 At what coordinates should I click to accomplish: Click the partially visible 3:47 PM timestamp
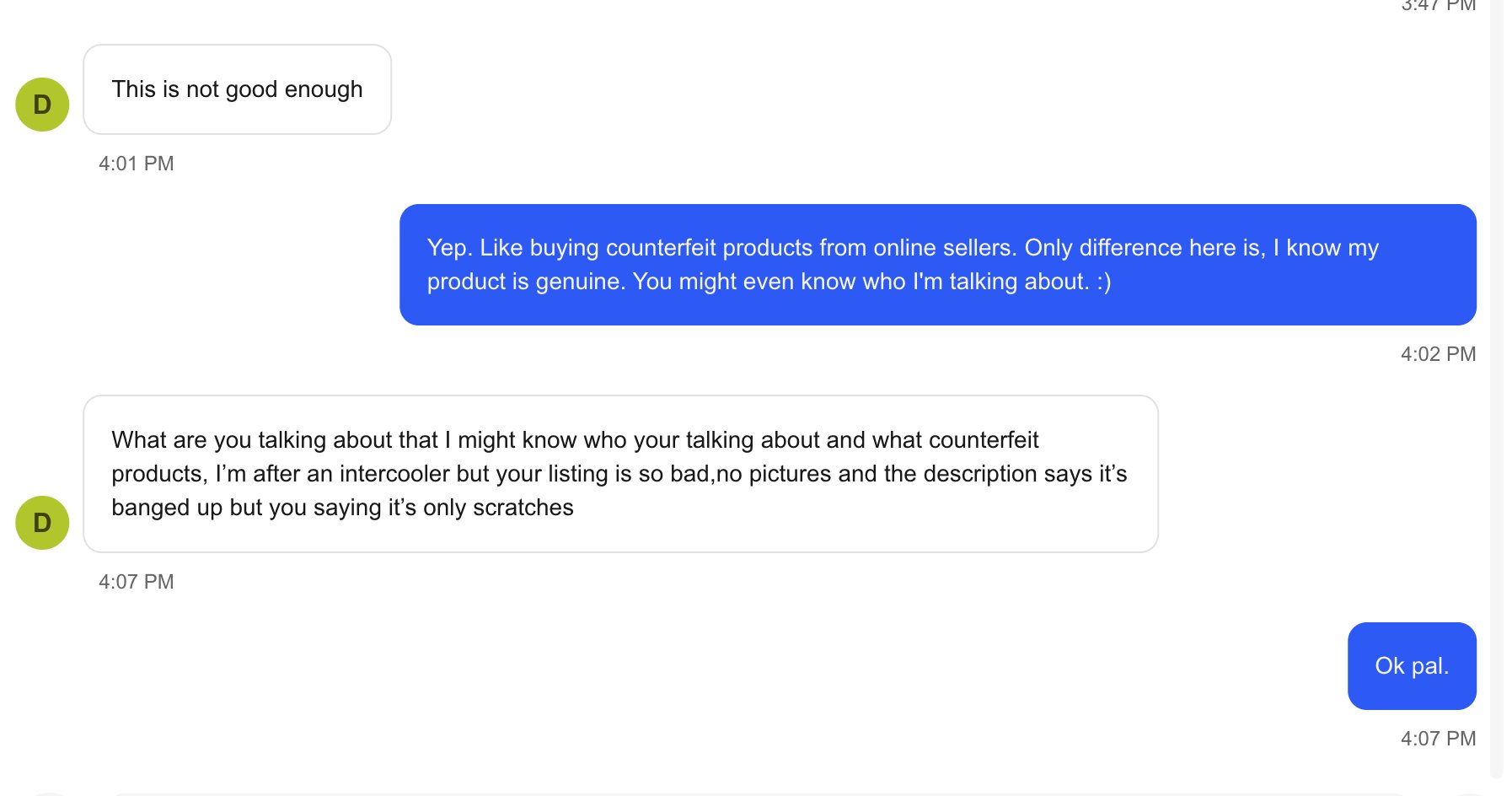1438,5
